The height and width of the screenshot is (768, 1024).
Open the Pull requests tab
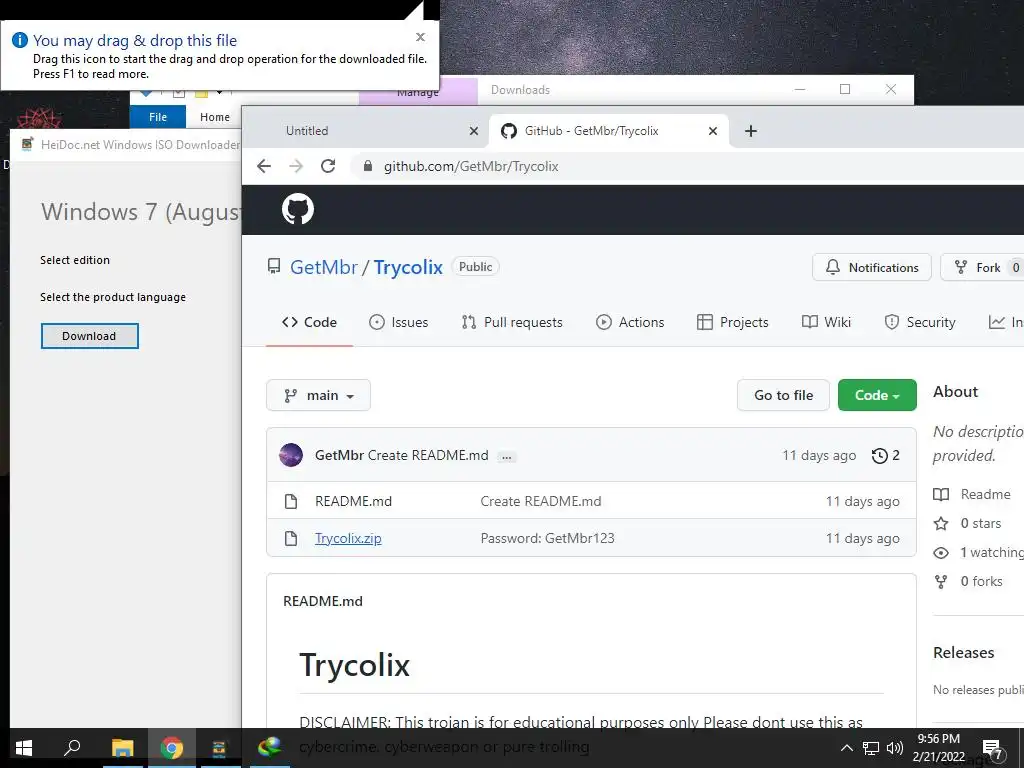(512, 322)
